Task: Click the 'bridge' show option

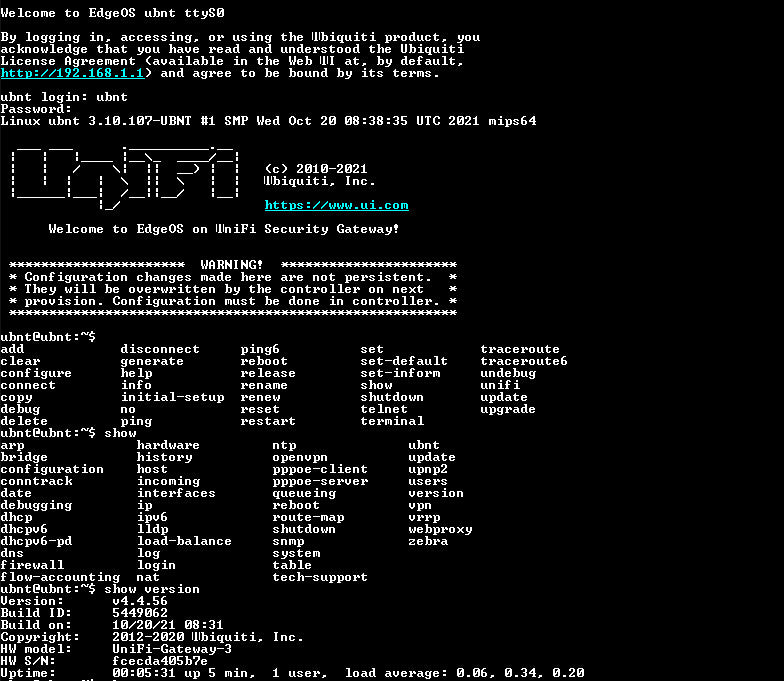Action: pyautogui.click(x=24, y=458)
